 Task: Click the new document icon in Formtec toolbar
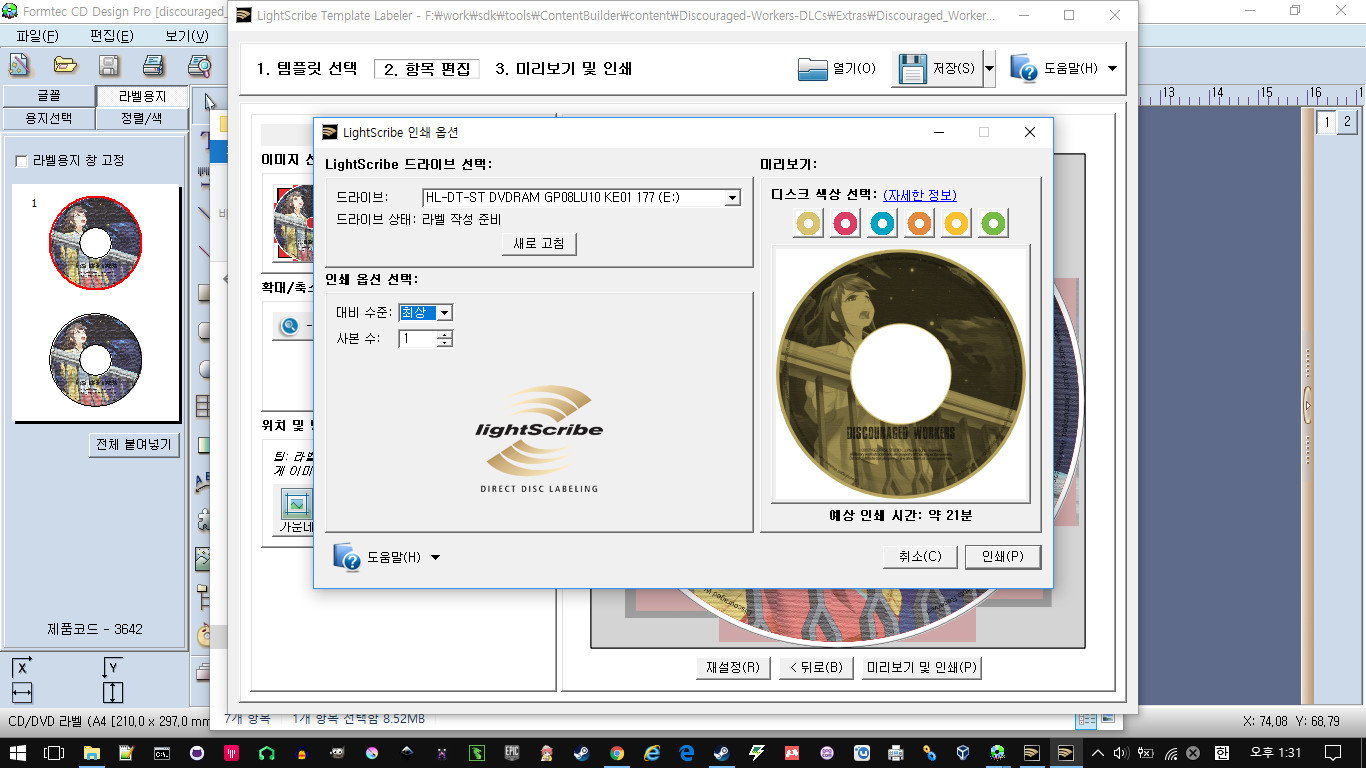coord(19,66)
